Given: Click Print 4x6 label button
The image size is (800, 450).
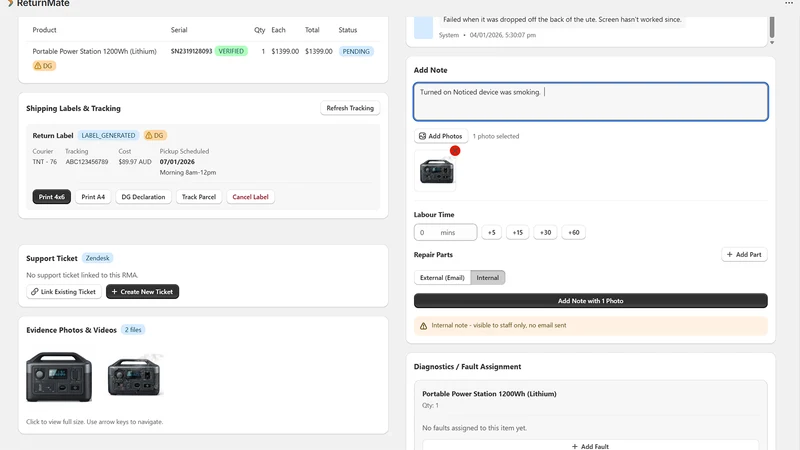Looking at the screenshot, I should pos(52,197).
